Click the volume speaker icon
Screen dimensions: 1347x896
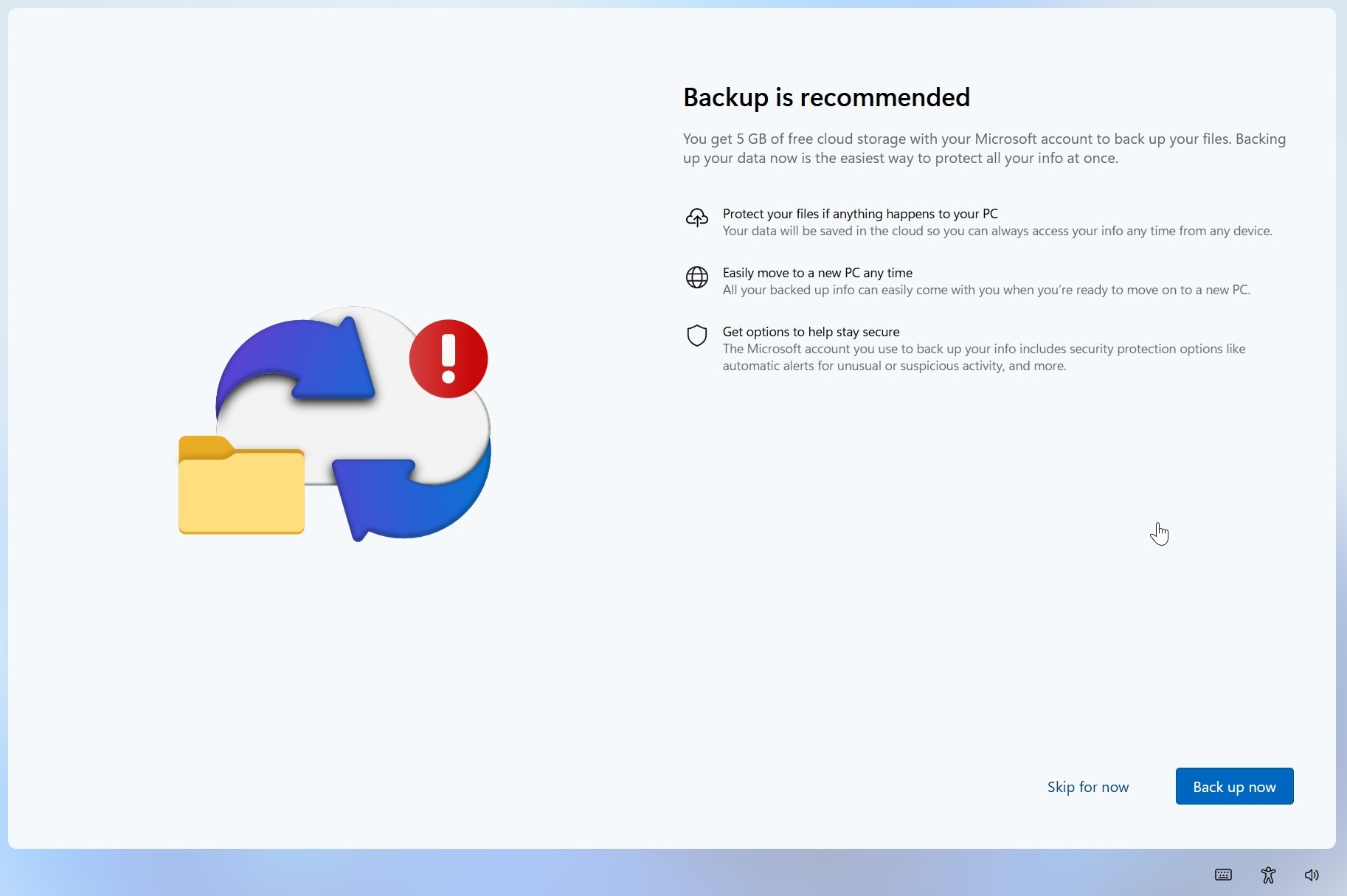tap(1312, 875)
